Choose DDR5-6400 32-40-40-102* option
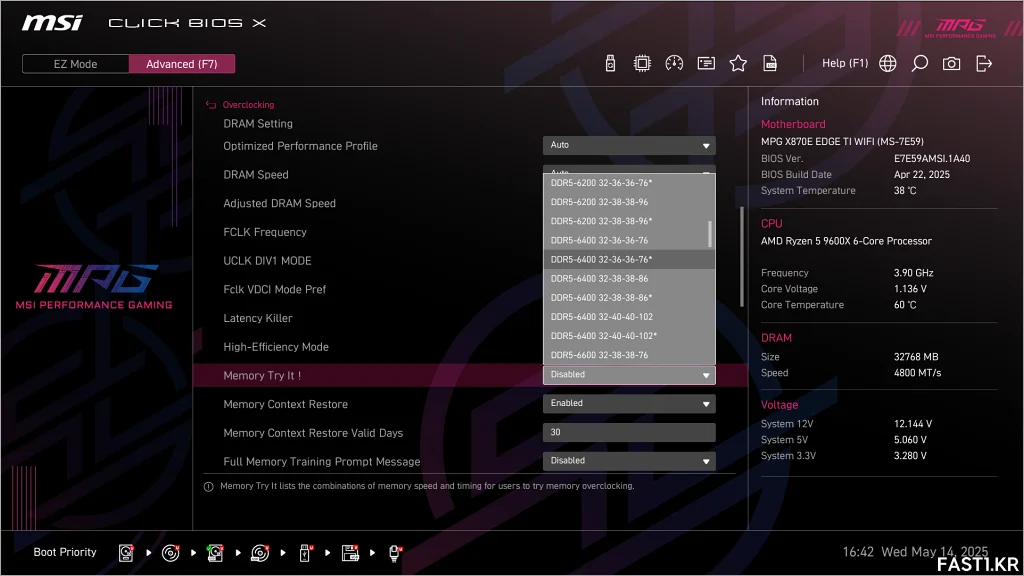This screenshot has height=576, width=1024. point(629,336)
